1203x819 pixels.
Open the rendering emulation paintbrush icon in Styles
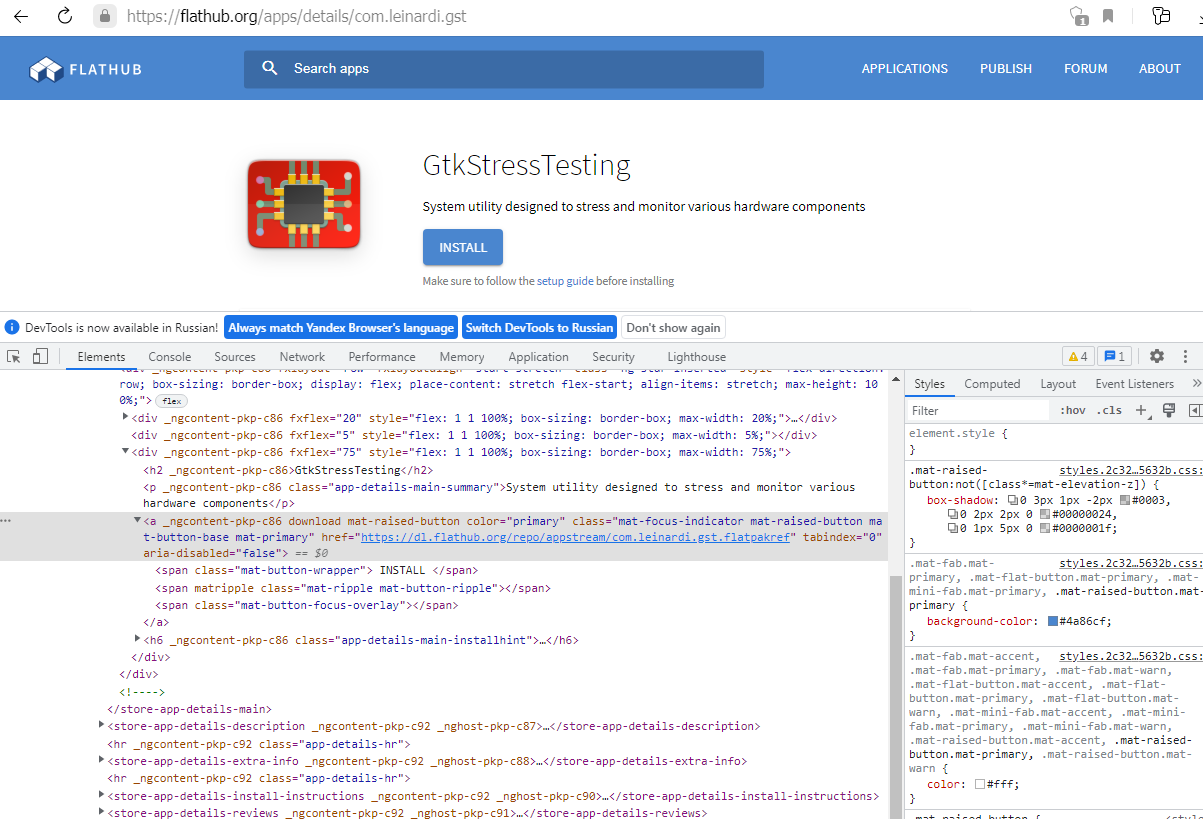click(1168, 410)
